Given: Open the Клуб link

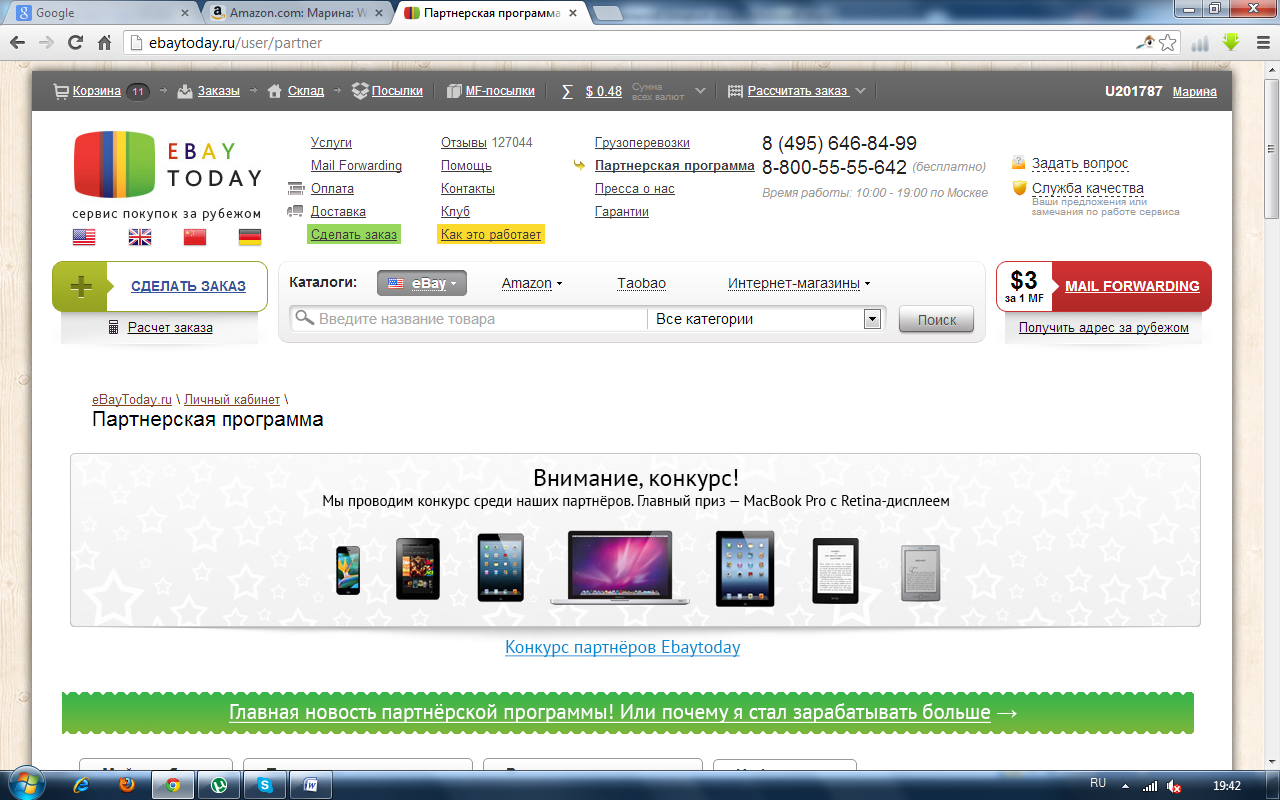Looking at the screenshot, I should tap(455, 212).
